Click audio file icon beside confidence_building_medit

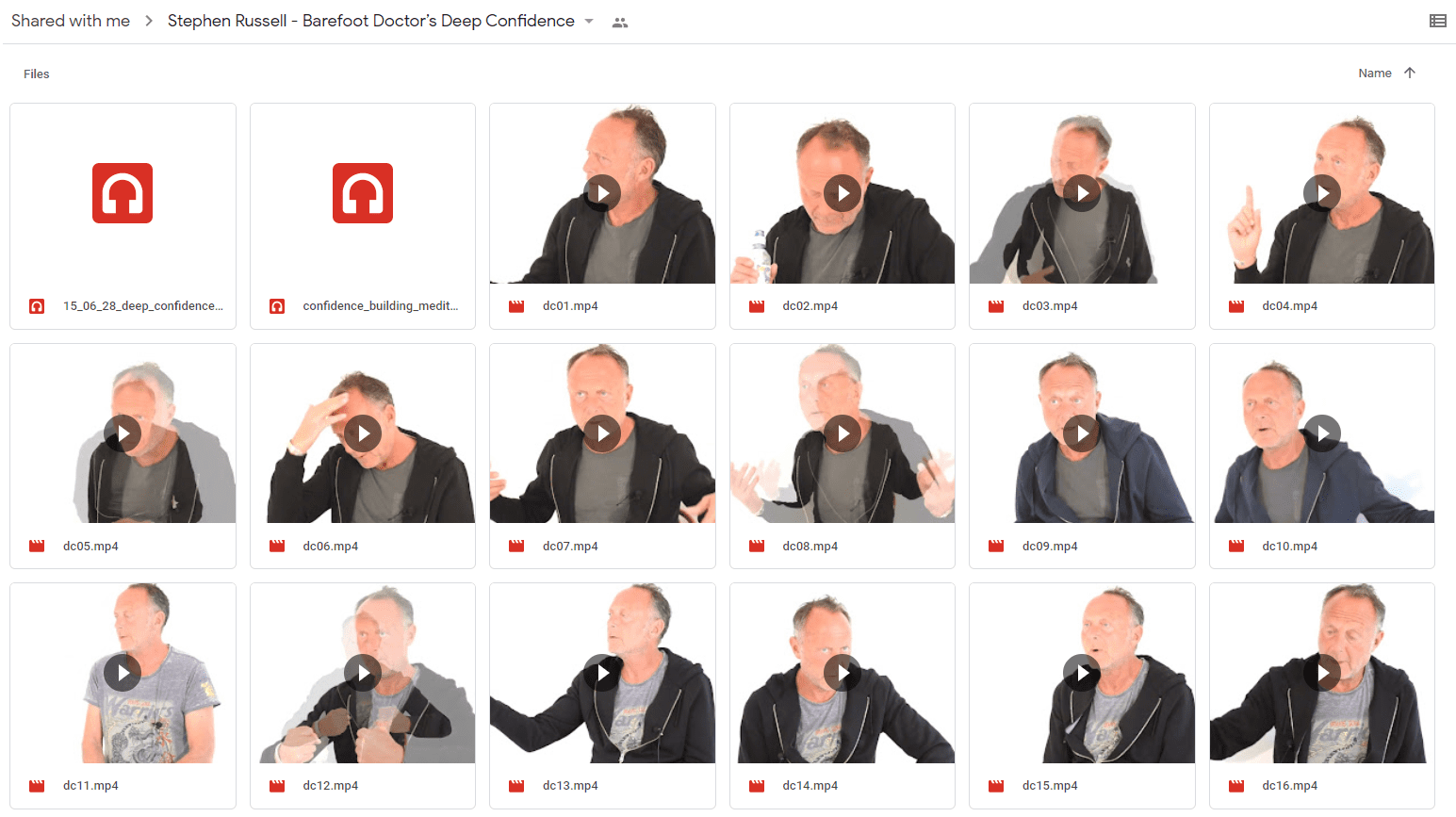(277, 306)
